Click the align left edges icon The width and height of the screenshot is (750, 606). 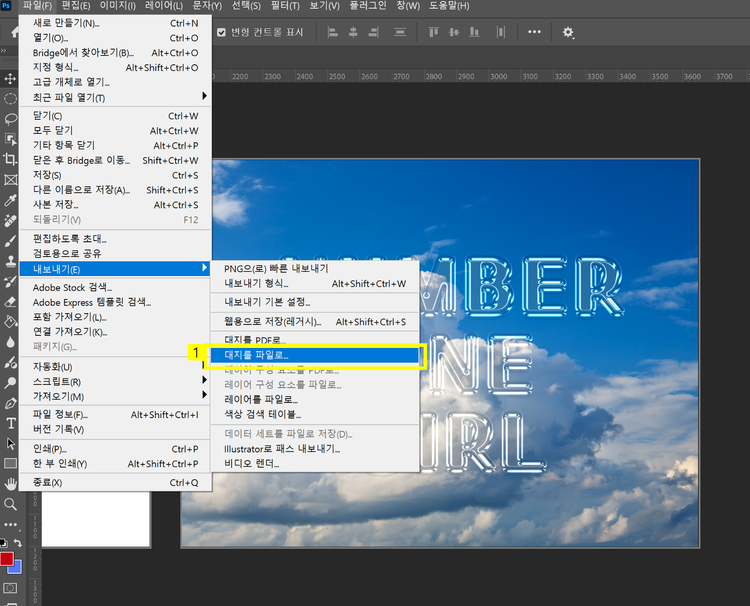point(332,32)
